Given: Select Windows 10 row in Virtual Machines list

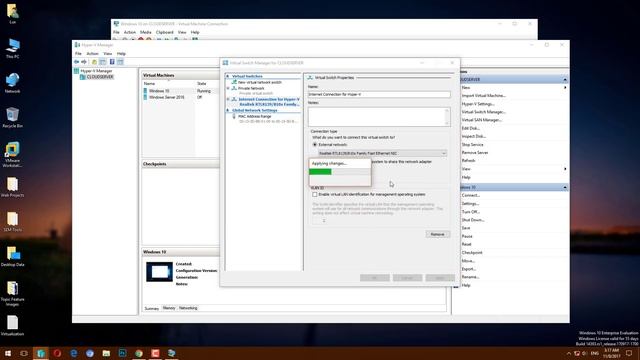Looking at the screenshot, I should tap(181, 91).
